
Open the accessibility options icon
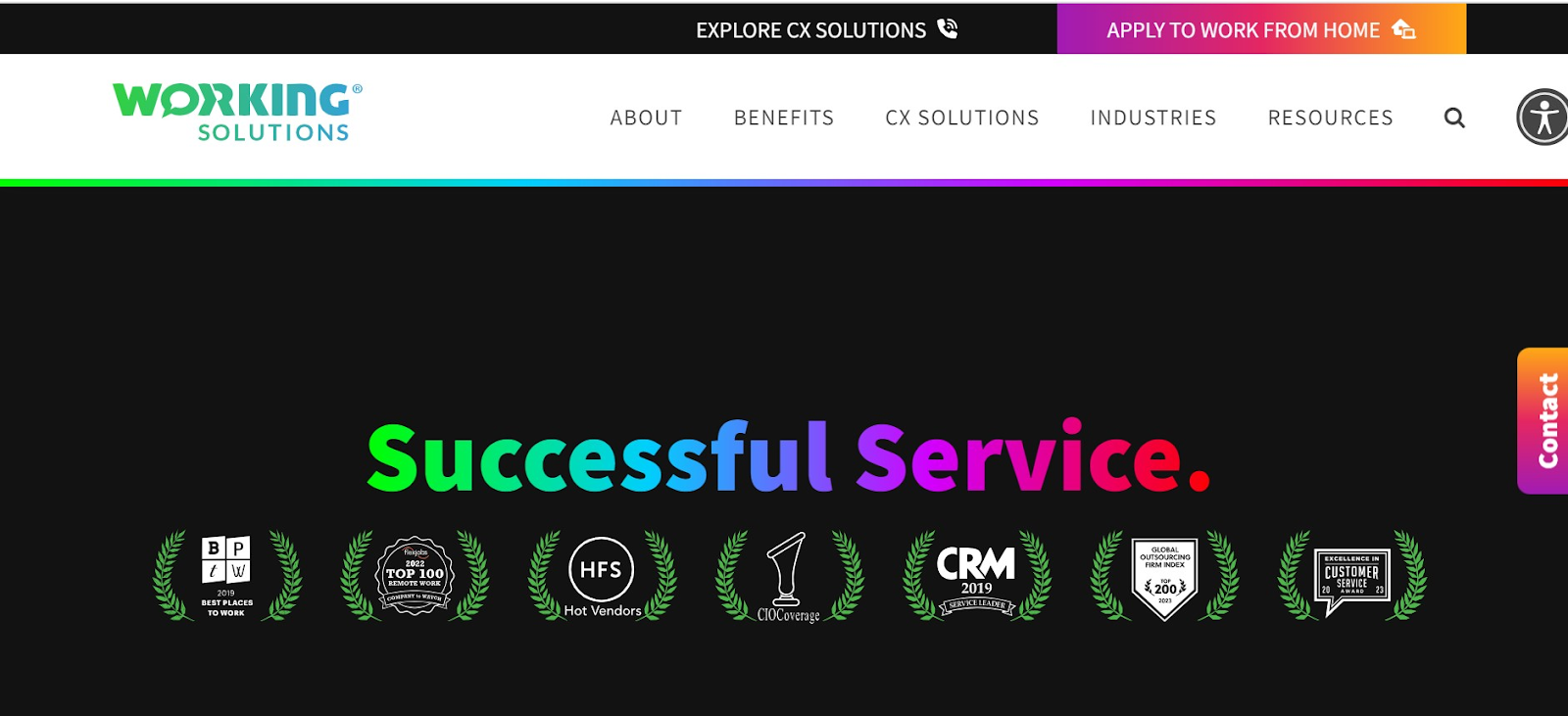pyautogui.click(x=1543, y=117)
